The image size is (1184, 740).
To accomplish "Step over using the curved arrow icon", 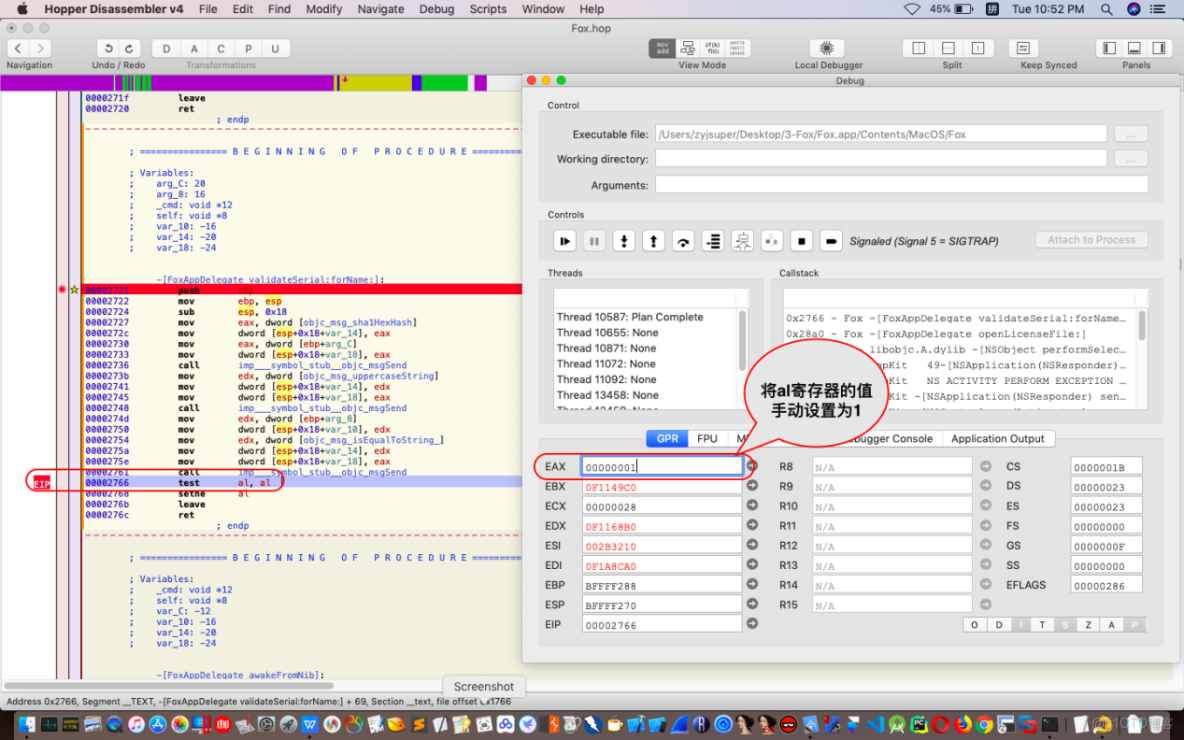I will [684, 240].
